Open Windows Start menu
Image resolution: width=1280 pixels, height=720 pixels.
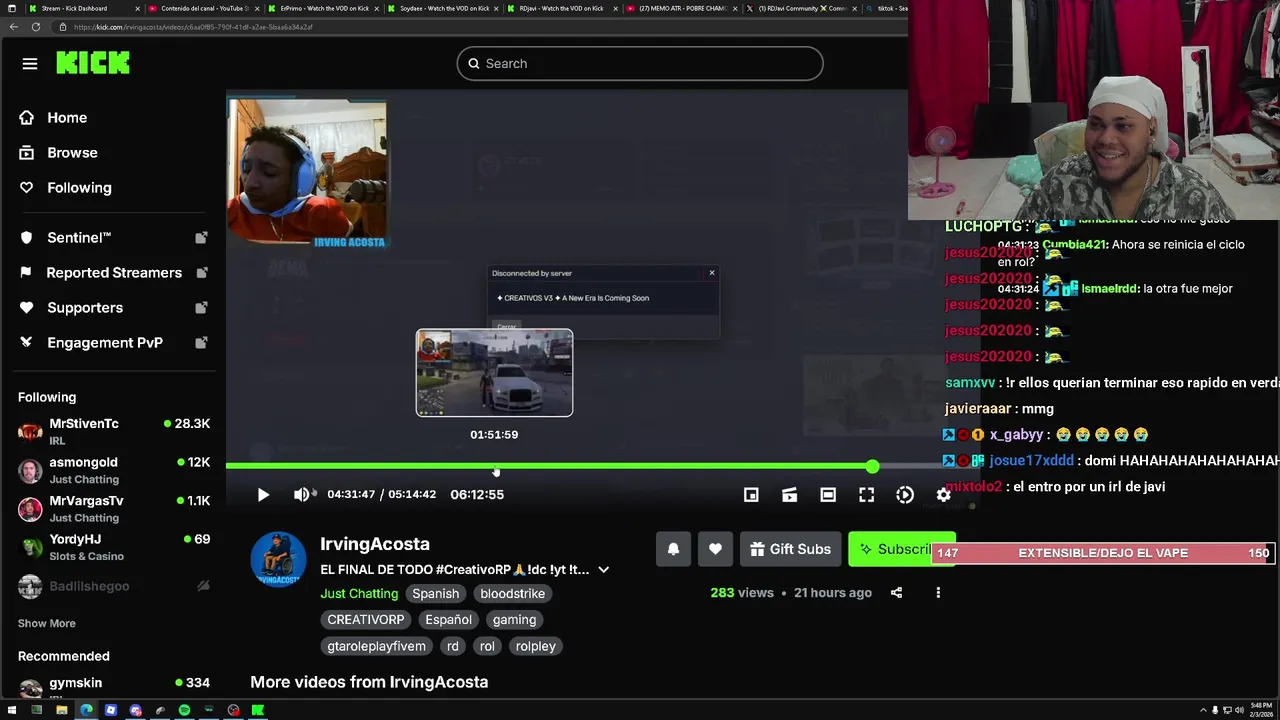coord(12,710)
